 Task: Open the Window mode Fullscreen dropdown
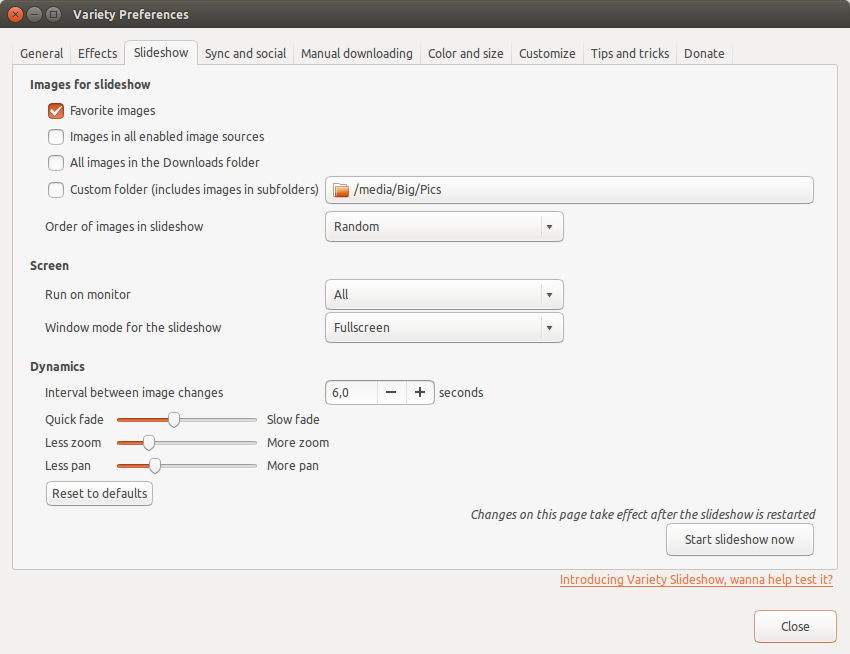click(x=444, y=328)
